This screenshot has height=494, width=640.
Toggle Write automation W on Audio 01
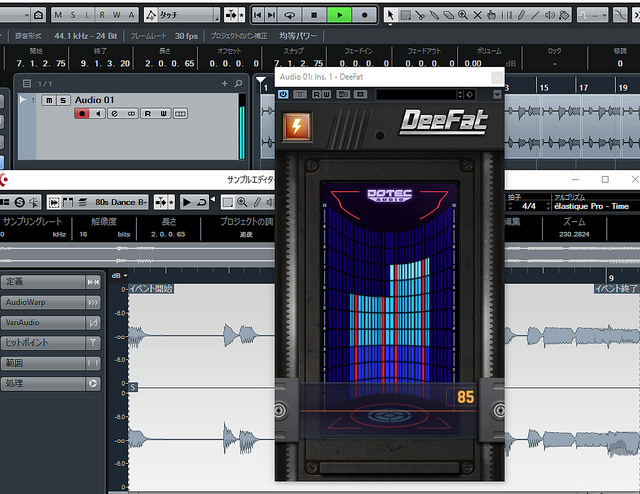coord(163,113)
